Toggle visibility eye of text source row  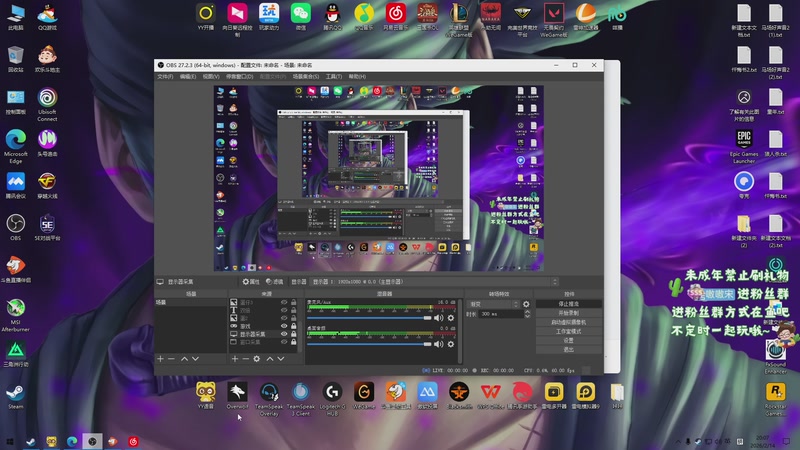(x=284, y=310)
